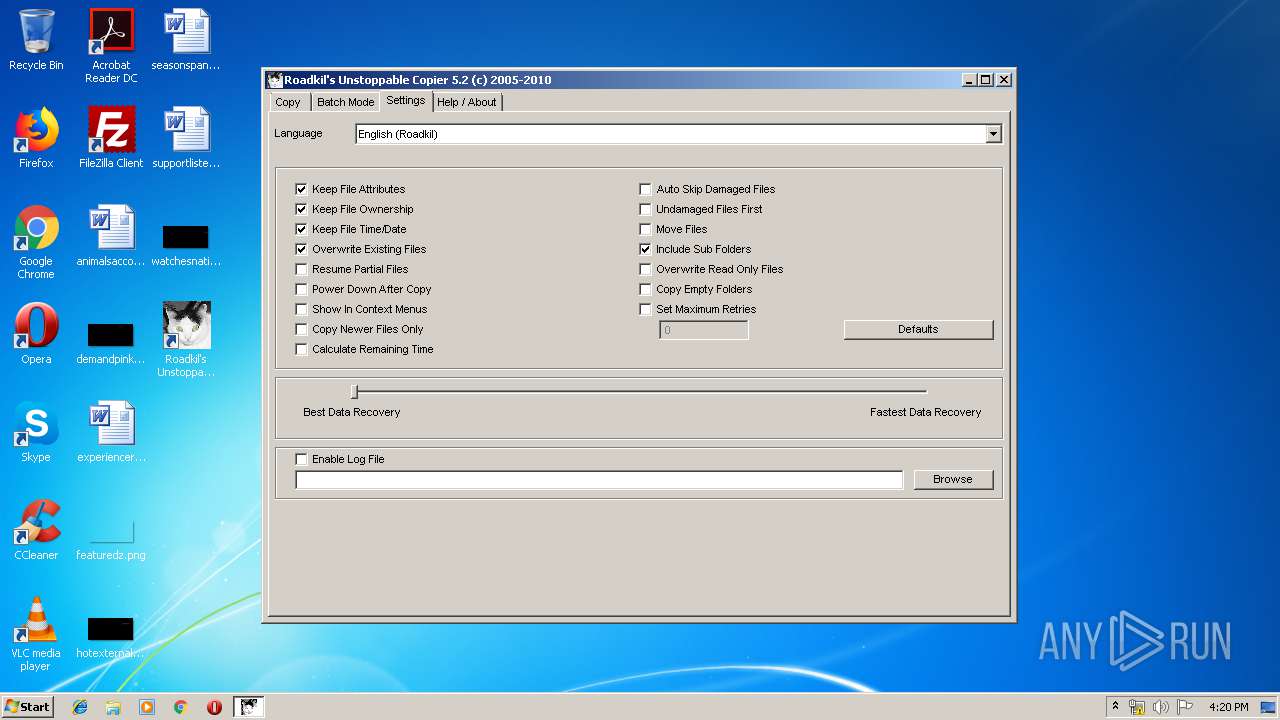Toggle Keep File Time/Date option

tap(301, 229)
